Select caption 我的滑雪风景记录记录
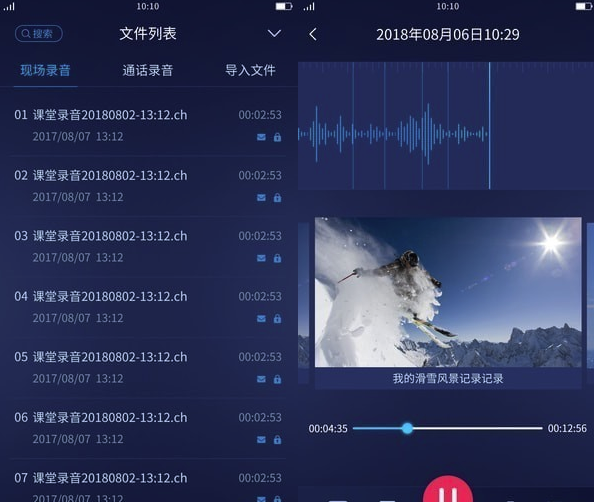594x502 pixels. tap(448, 378)
